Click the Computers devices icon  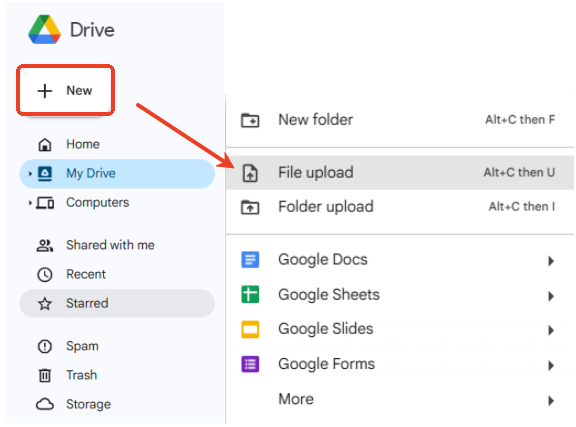[45, 203]
